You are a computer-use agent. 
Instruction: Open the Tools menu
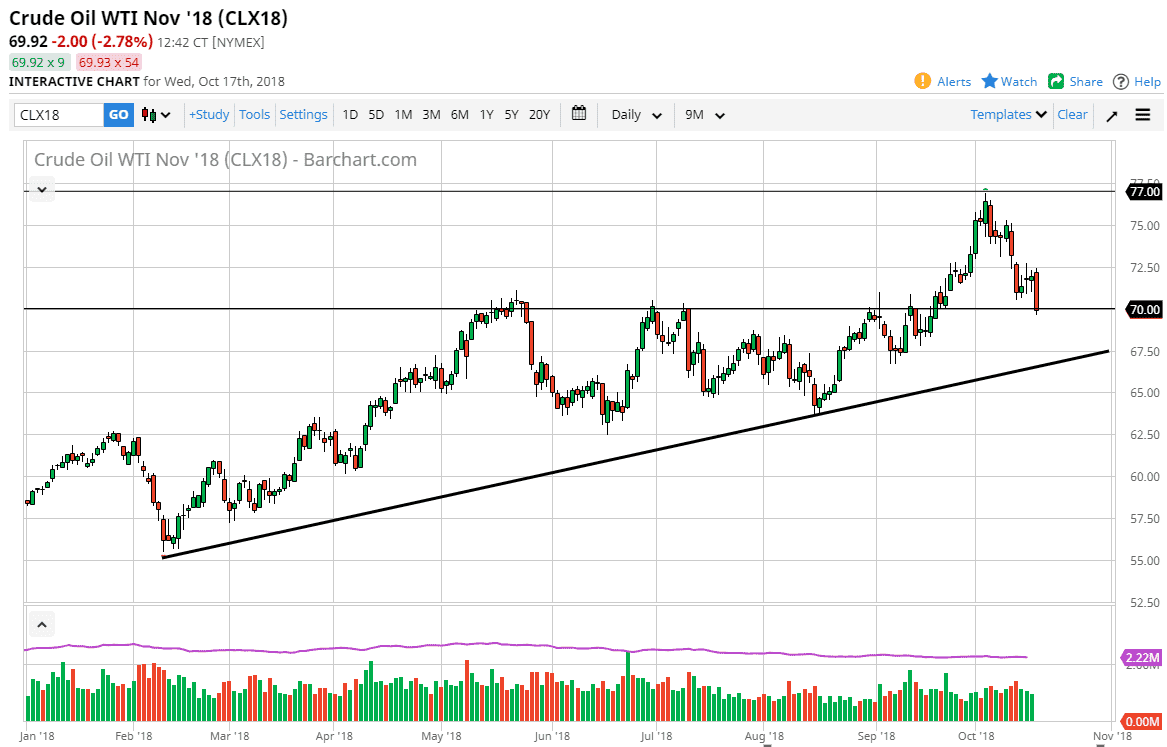(255, 115)
